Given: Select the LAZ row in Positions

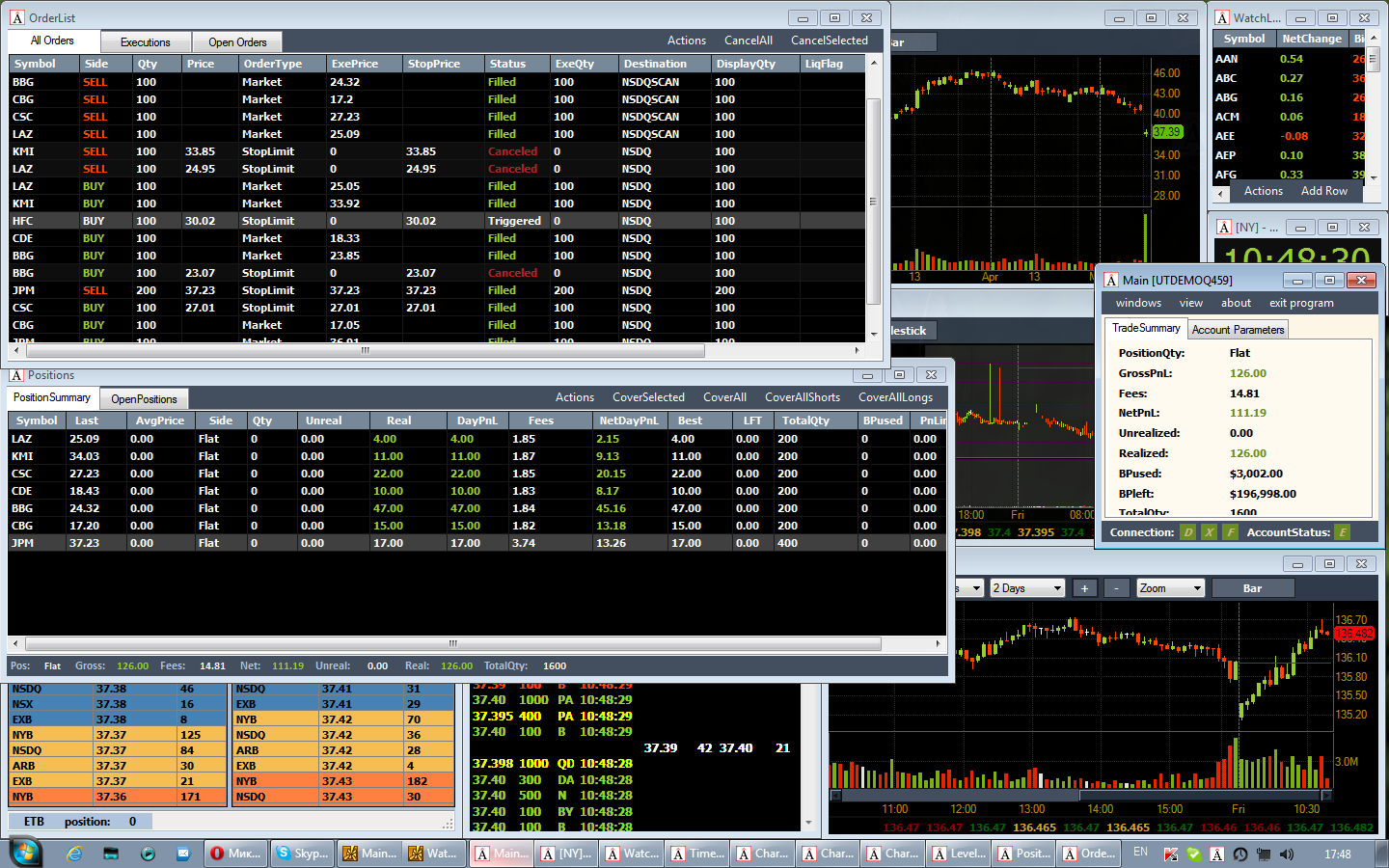Looking at the screenshot, I should click(x=477, y=439).
